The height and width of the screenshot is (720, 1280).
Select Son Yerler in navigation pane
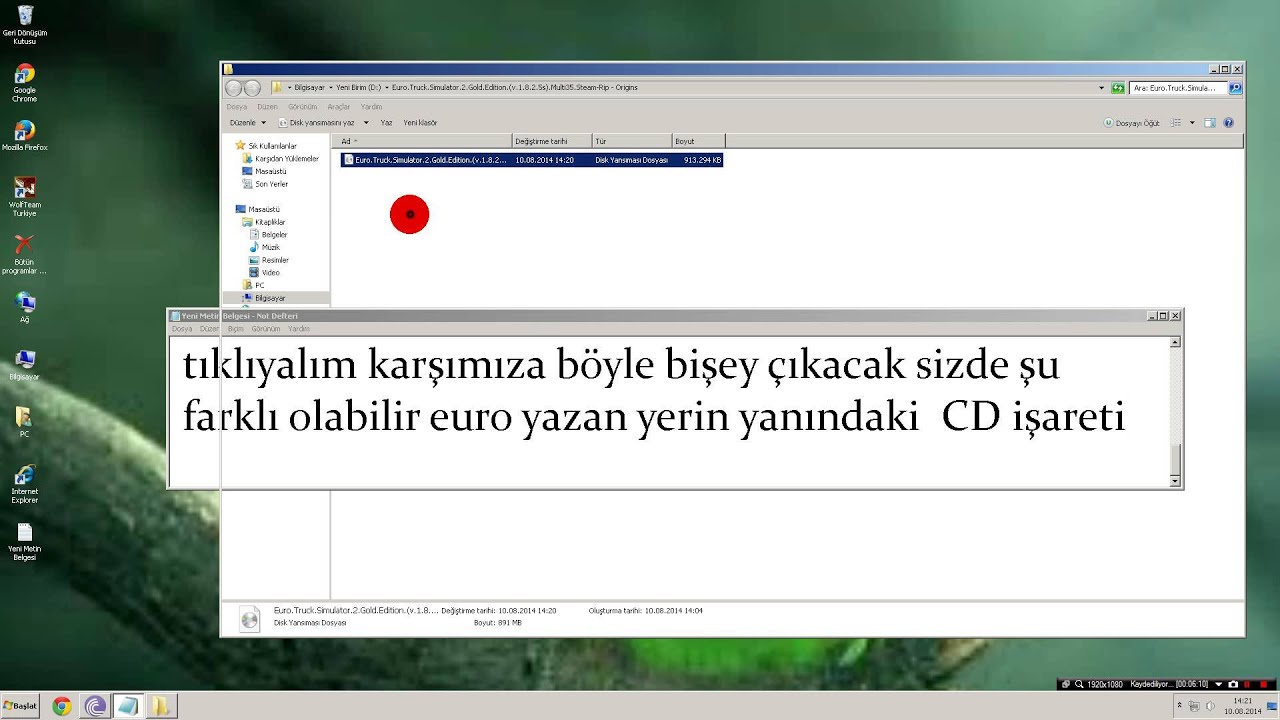[x=264, y=185]
